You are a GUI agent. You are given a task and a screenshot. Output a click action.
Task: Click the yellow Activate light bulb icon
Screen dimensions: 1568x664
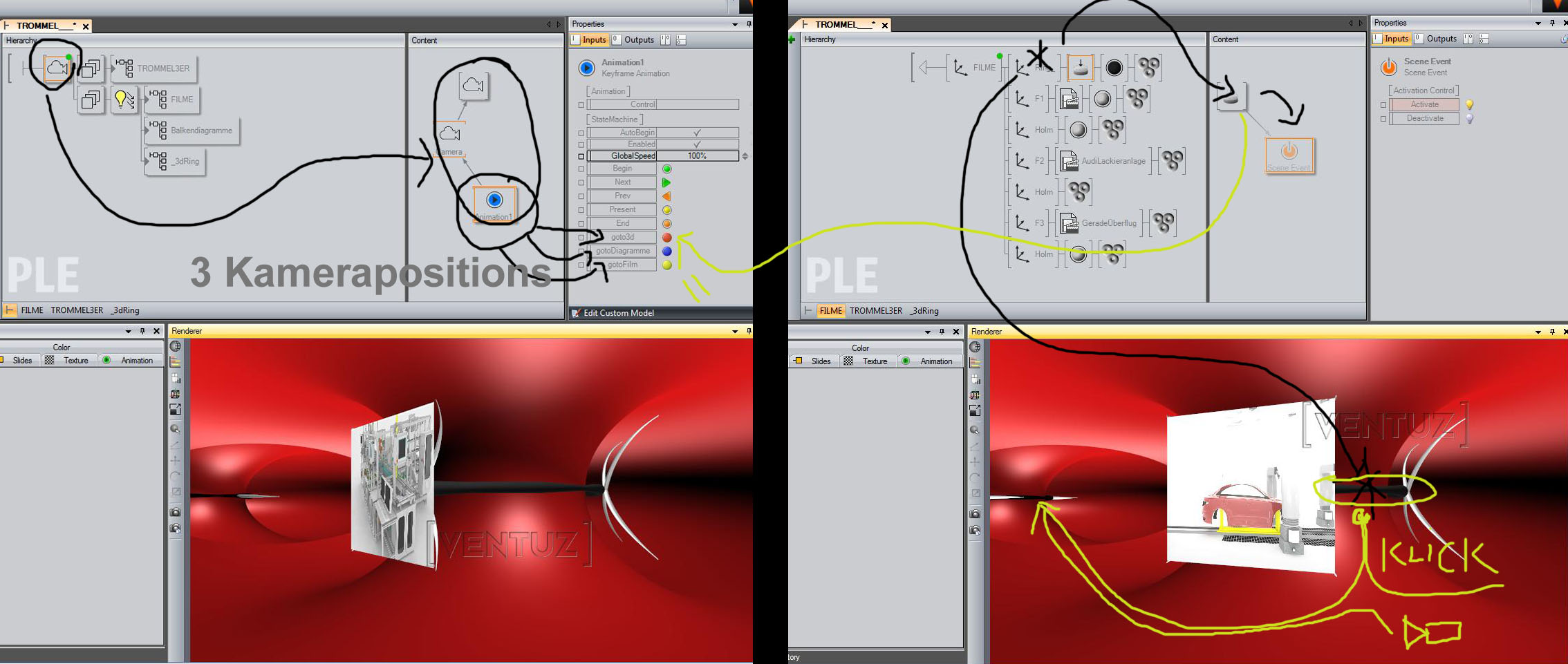pos(1469,104)
